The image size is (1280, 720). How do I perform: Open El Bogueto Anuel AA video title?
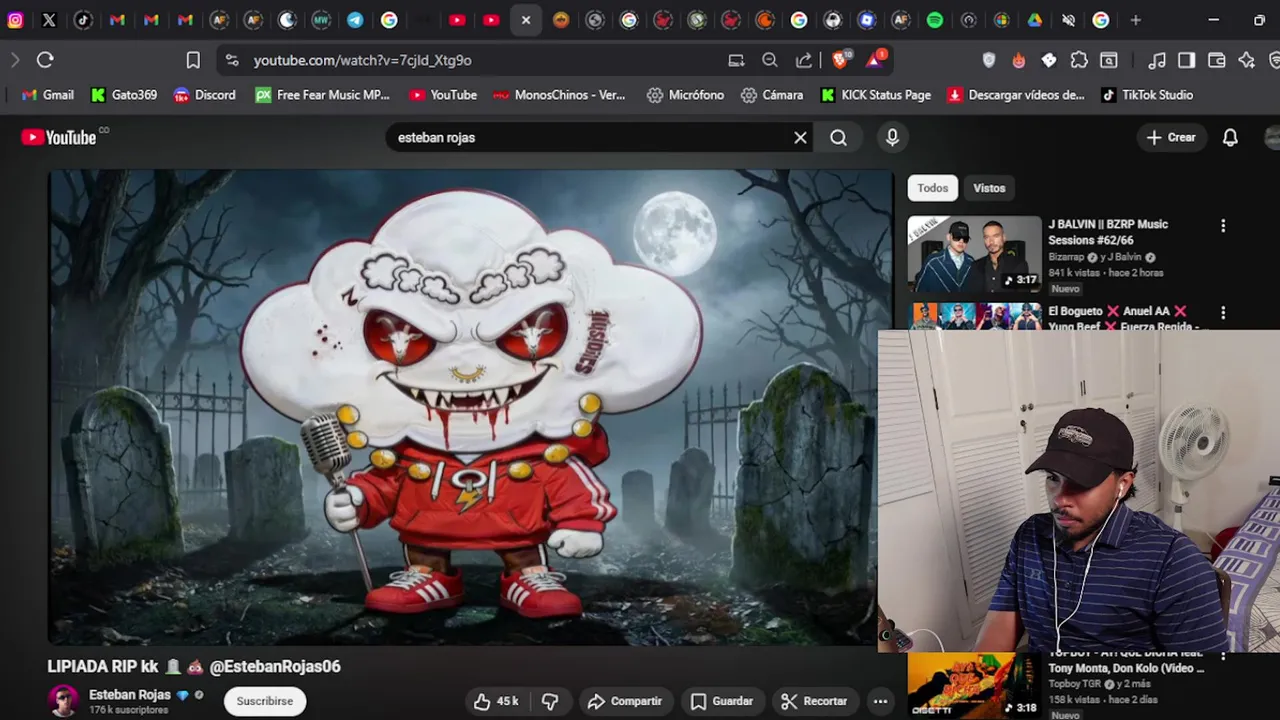(x=1123, y=318)
